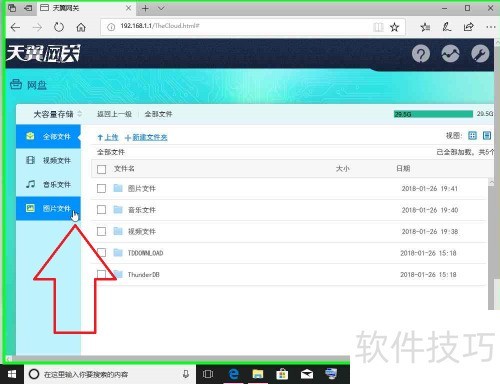Click the 图片文件 folder icon in list
Viewport: 500px width, 384px height.
[118, 188]
